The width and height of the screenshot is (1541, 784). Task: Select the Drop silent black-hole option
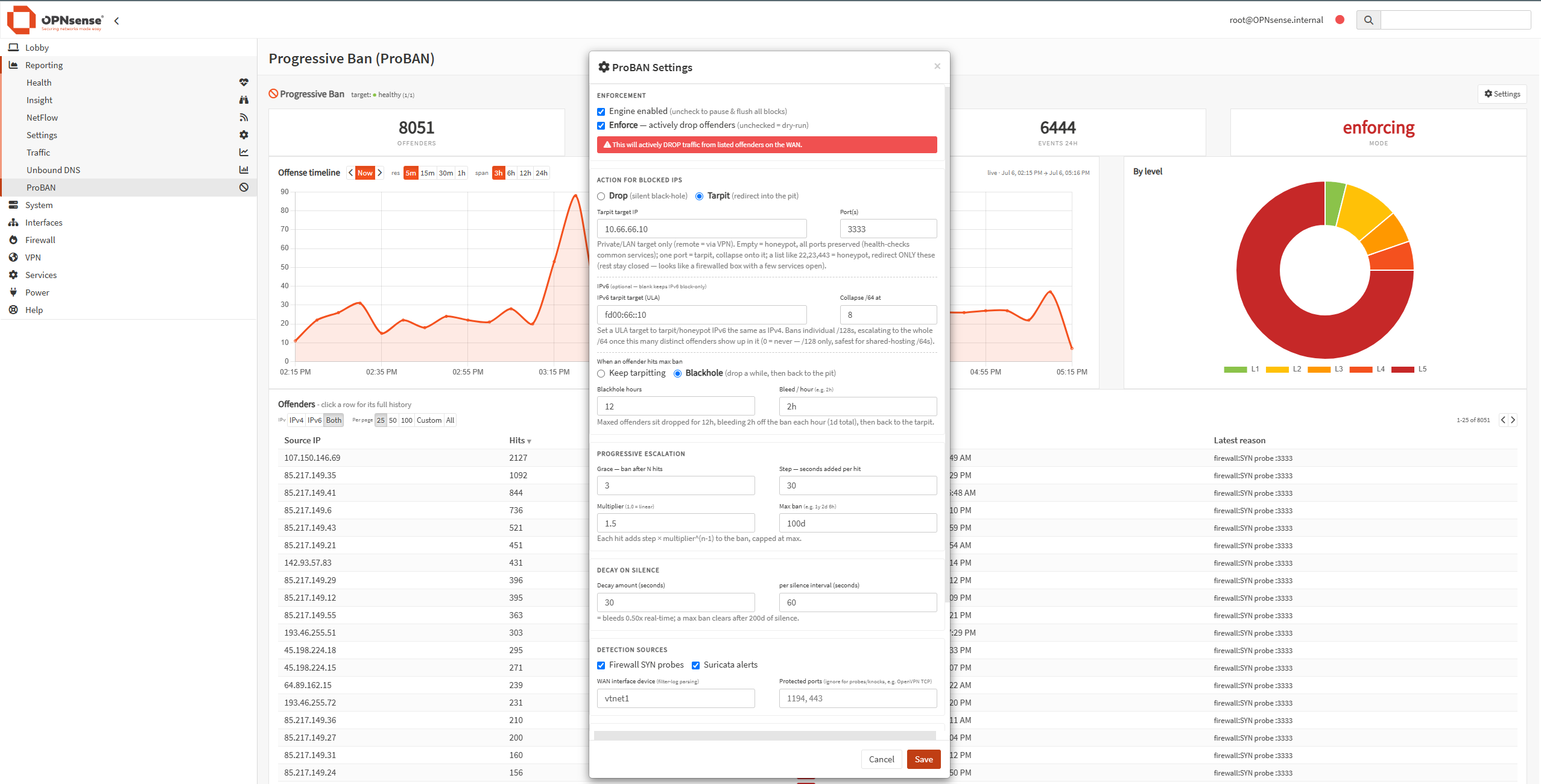coord(601,196)
